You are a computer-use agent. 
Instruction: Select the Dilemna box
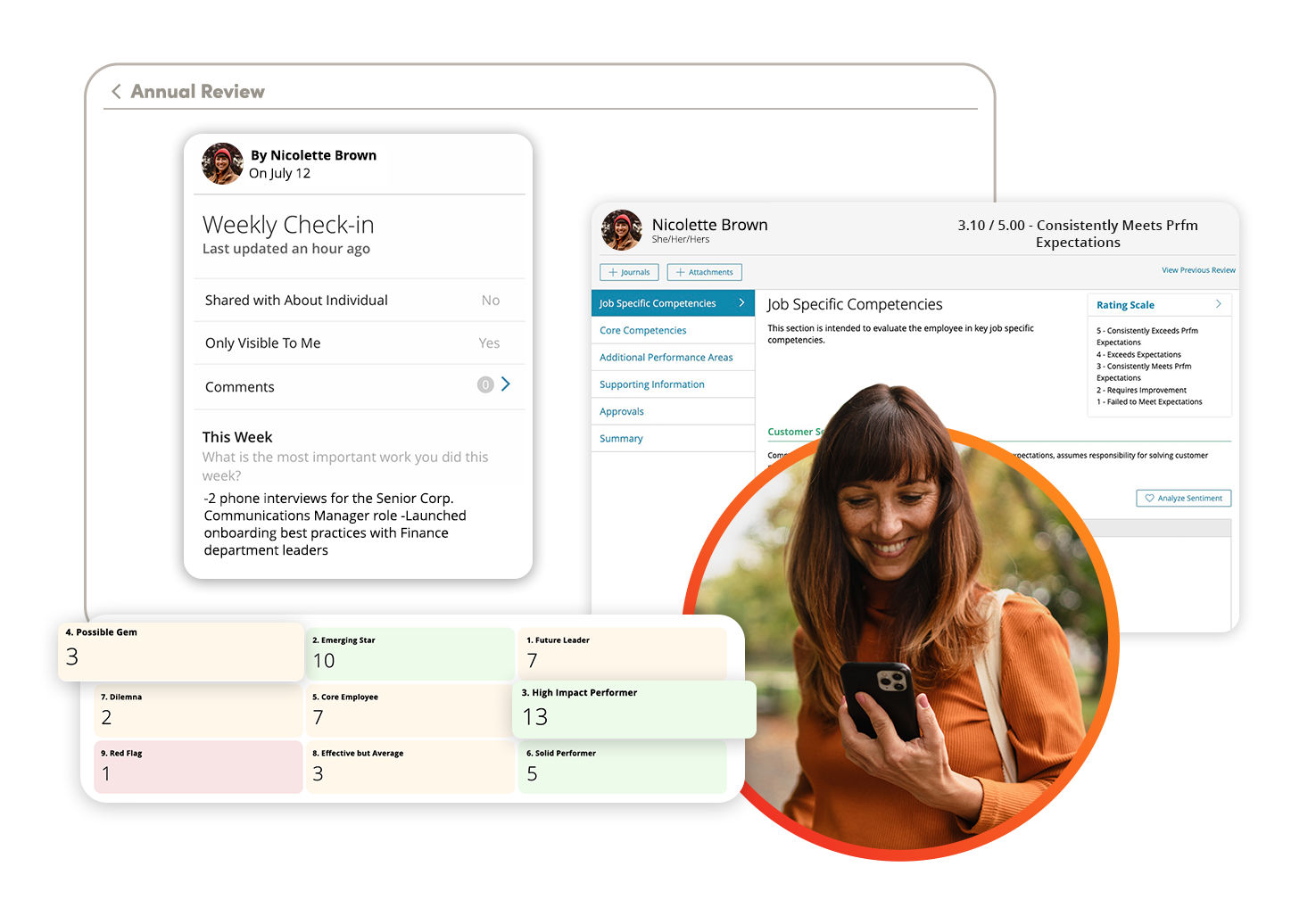[198, 711]
